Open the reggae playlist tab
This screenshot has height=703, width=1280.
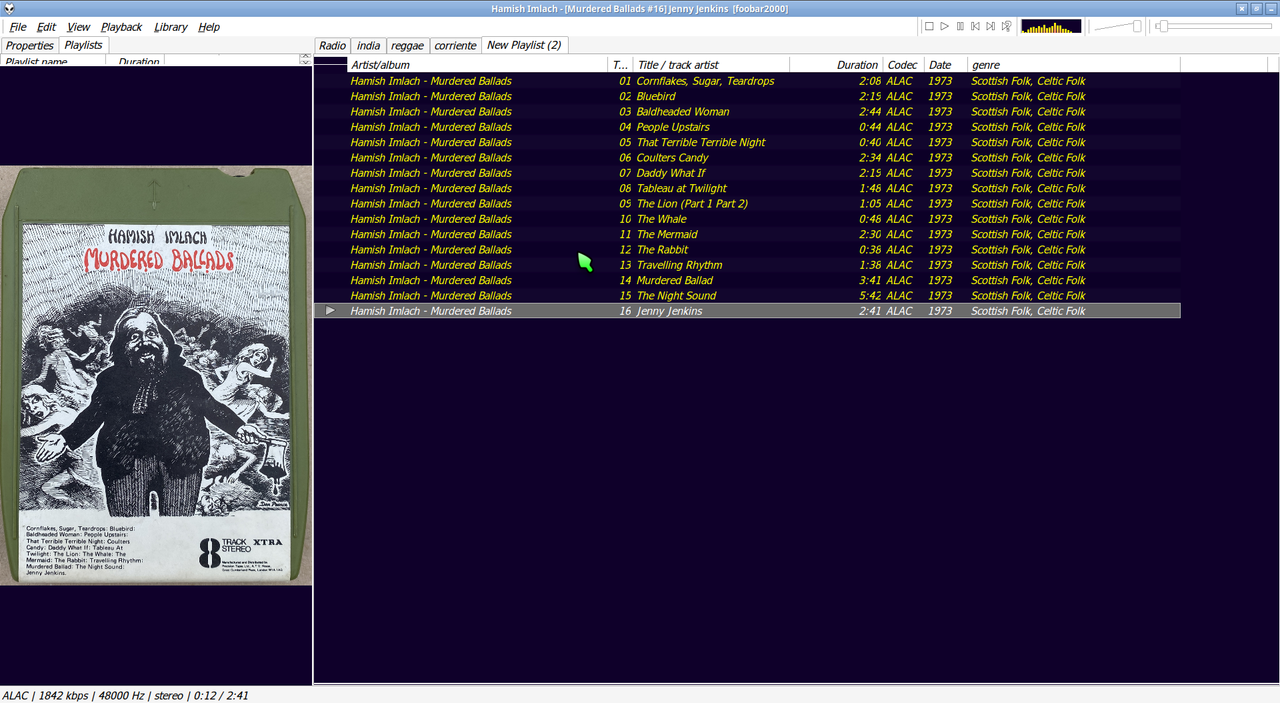coord(407,45)
